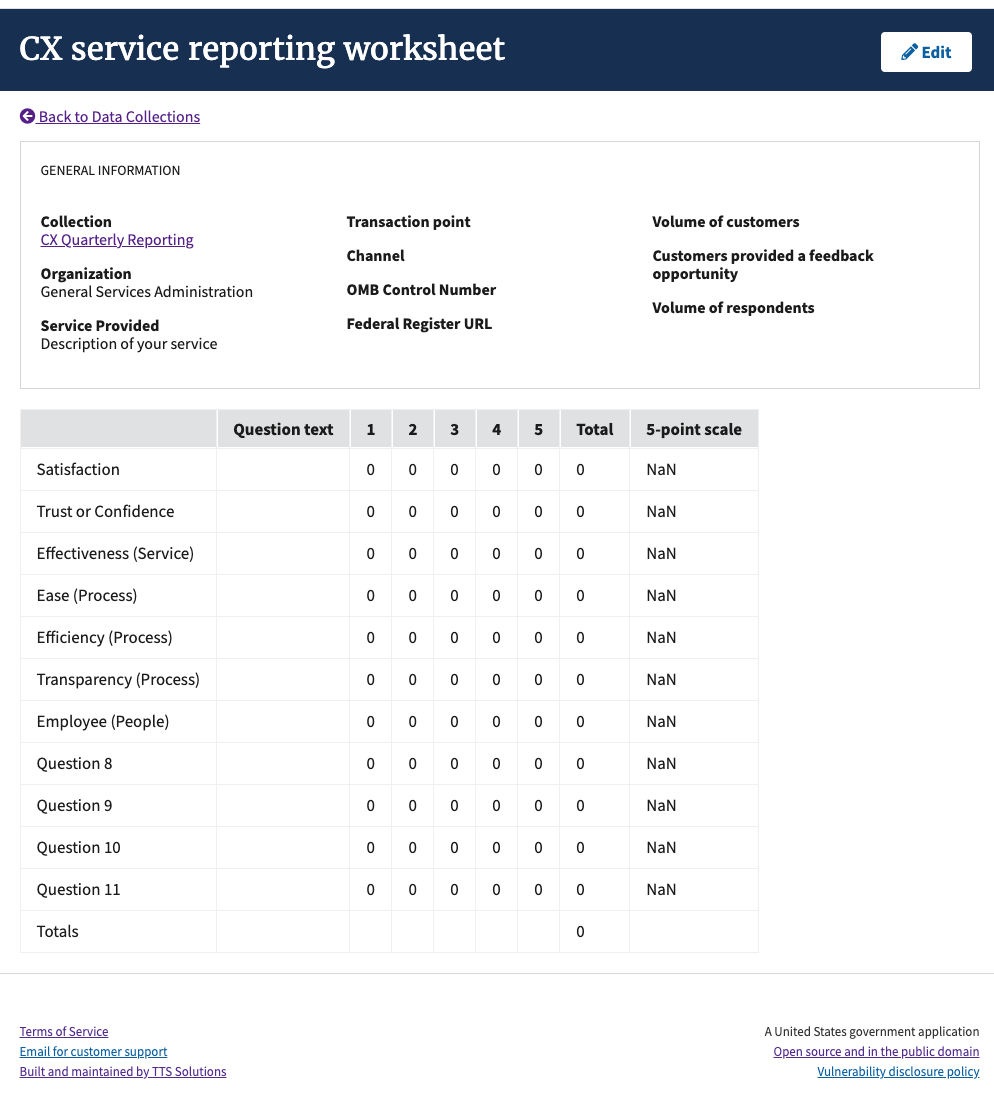
Task: Open the Back to Data Collections link
Action: 119,116
